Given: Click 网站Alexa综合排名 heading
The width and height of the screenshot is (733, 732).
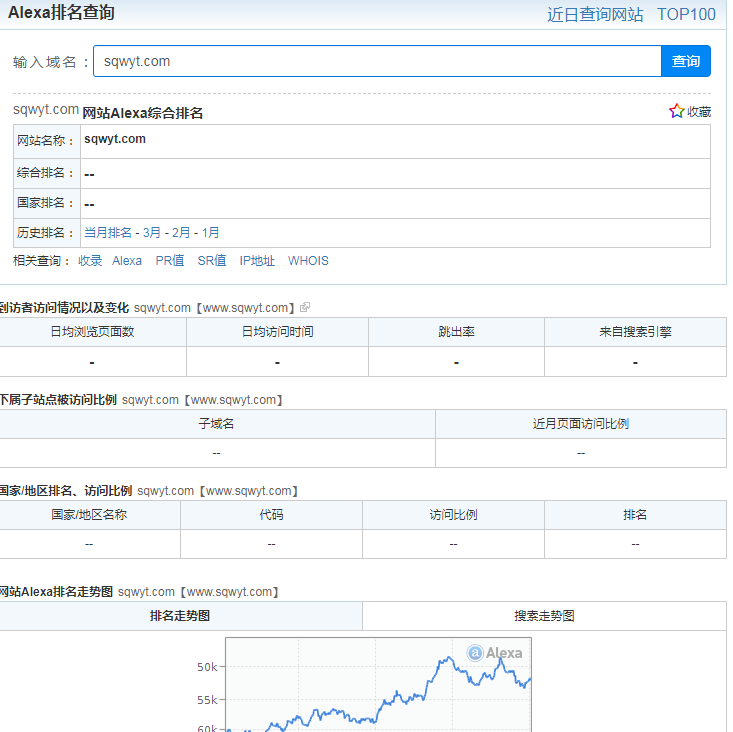Looking at the screenshot, I should (x=143, y=113).
